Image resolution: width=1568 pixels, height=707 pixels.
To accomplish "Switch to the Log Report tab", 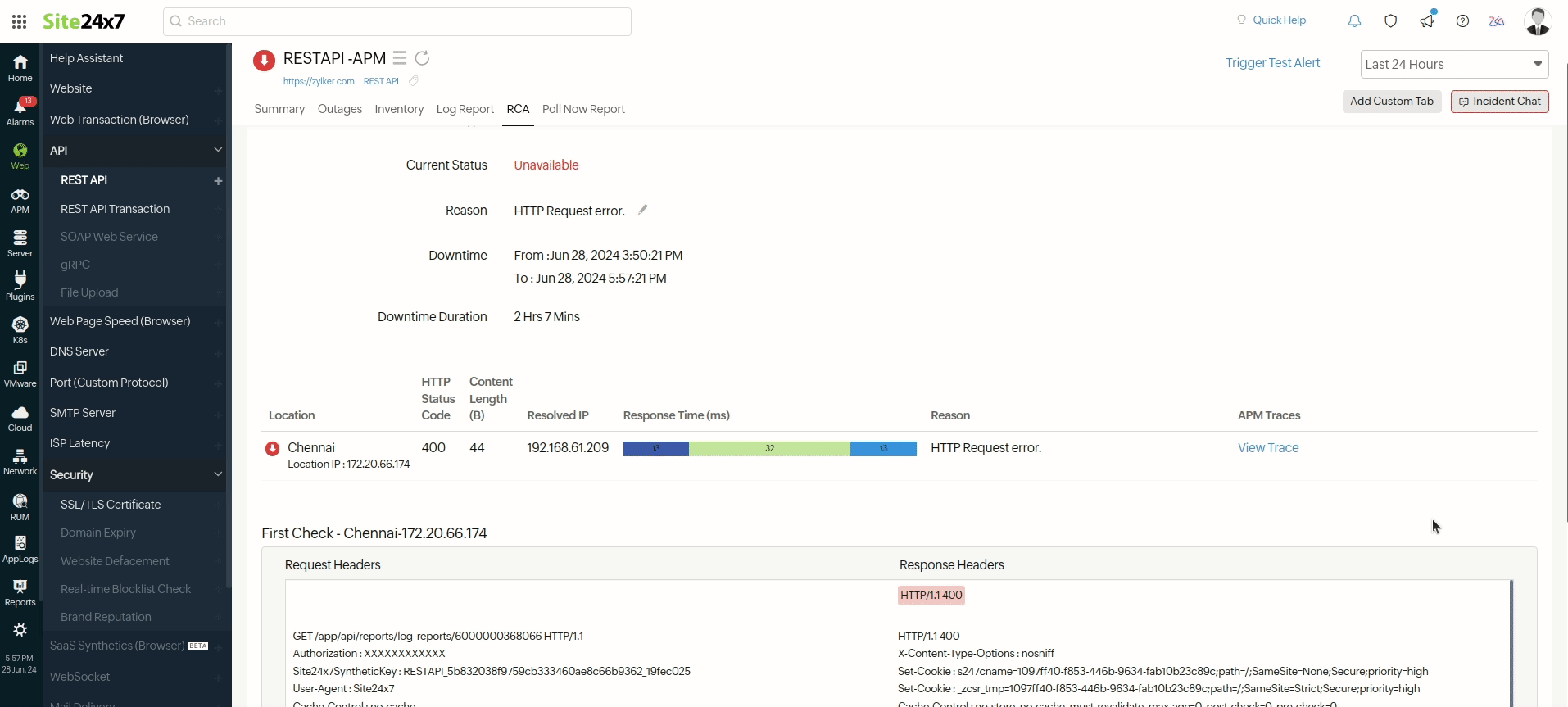I will 465,109.
